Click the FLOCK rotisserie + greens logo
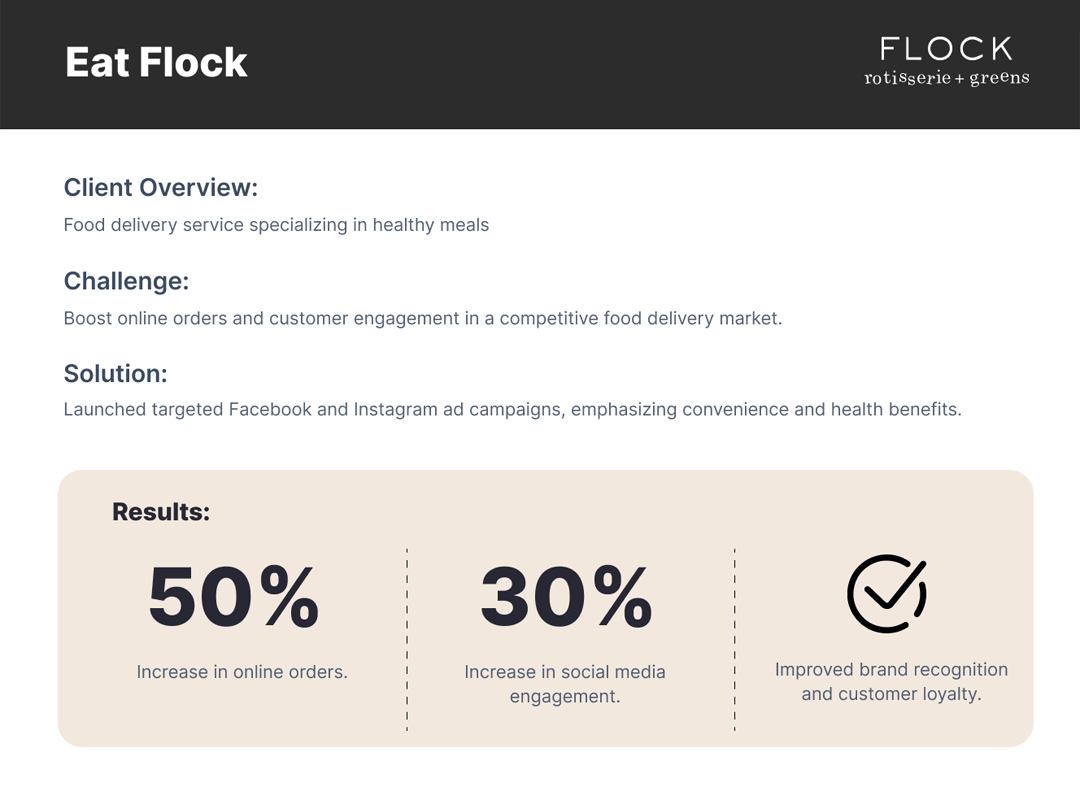 [x=947, y=61]
